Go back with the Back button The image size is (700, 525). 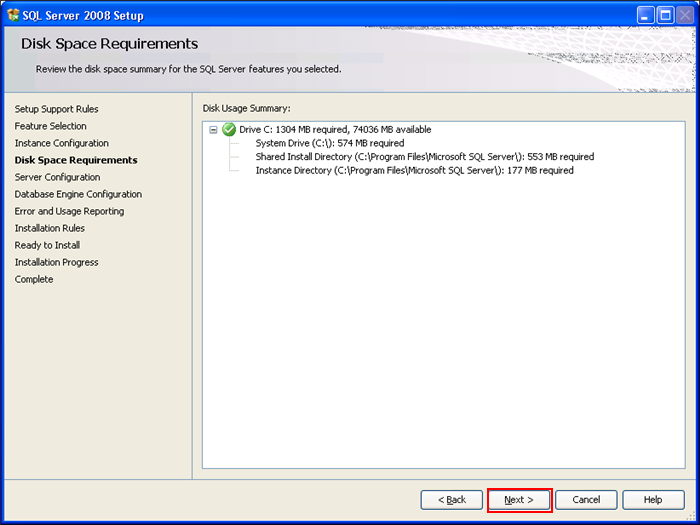point(452,500)
